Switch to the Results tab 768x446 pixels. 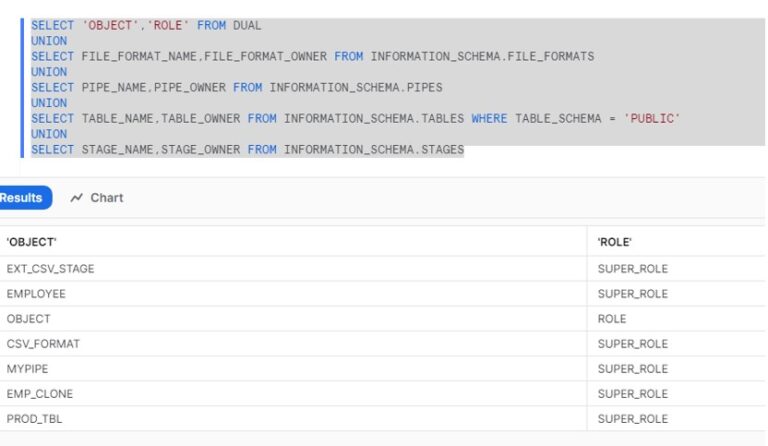point(22,198)
